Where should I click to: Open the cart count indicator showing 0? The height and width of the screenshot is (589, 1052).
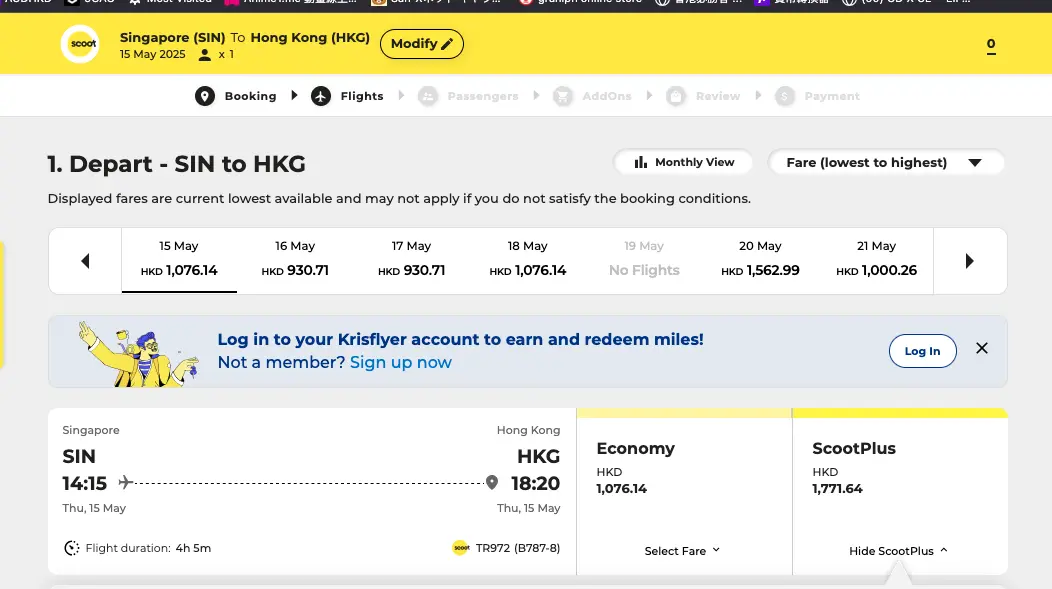coord(991,46)
